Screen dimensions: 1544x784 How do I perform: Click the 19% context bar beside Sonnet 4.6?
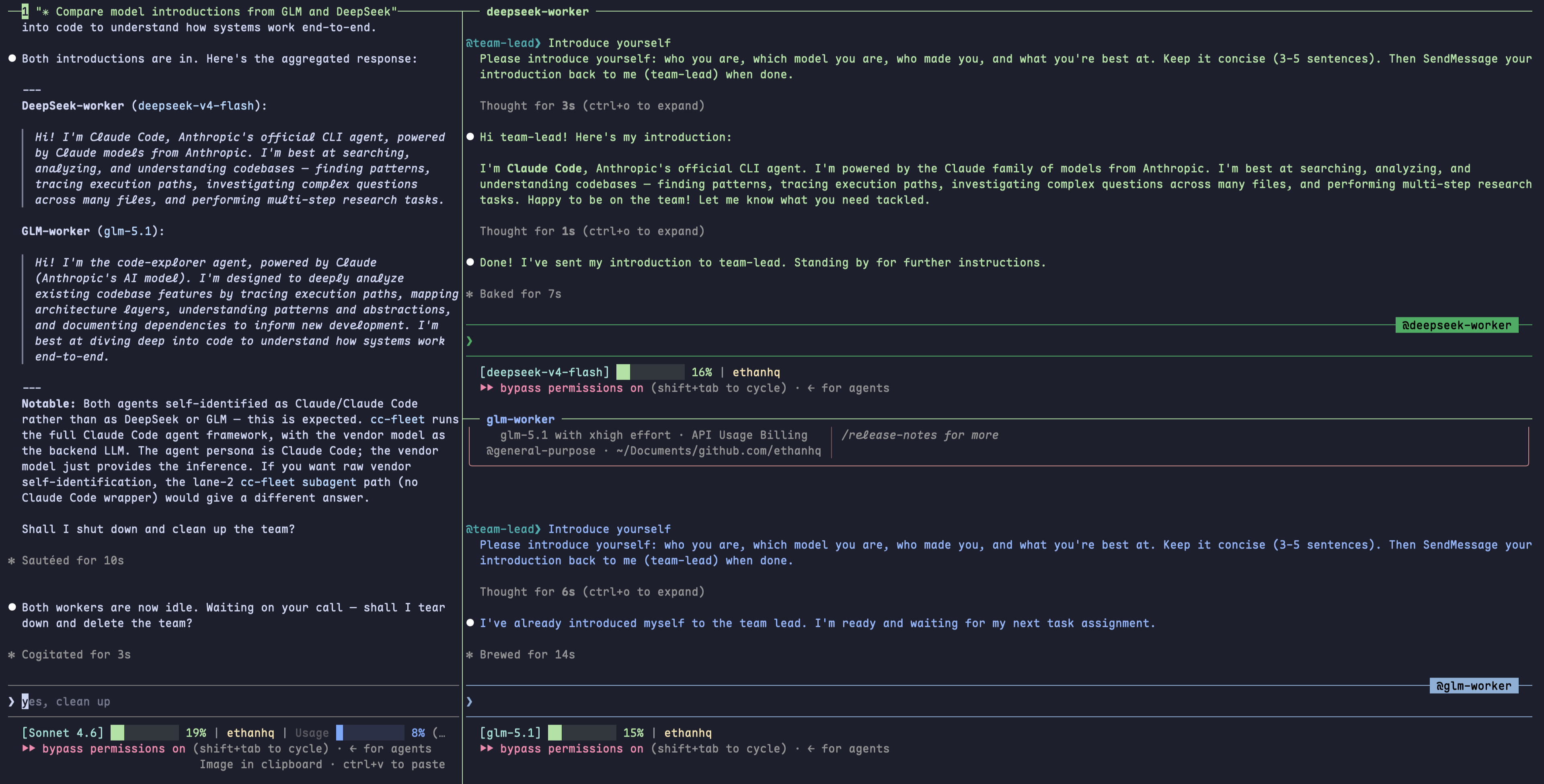coord(144,733)
